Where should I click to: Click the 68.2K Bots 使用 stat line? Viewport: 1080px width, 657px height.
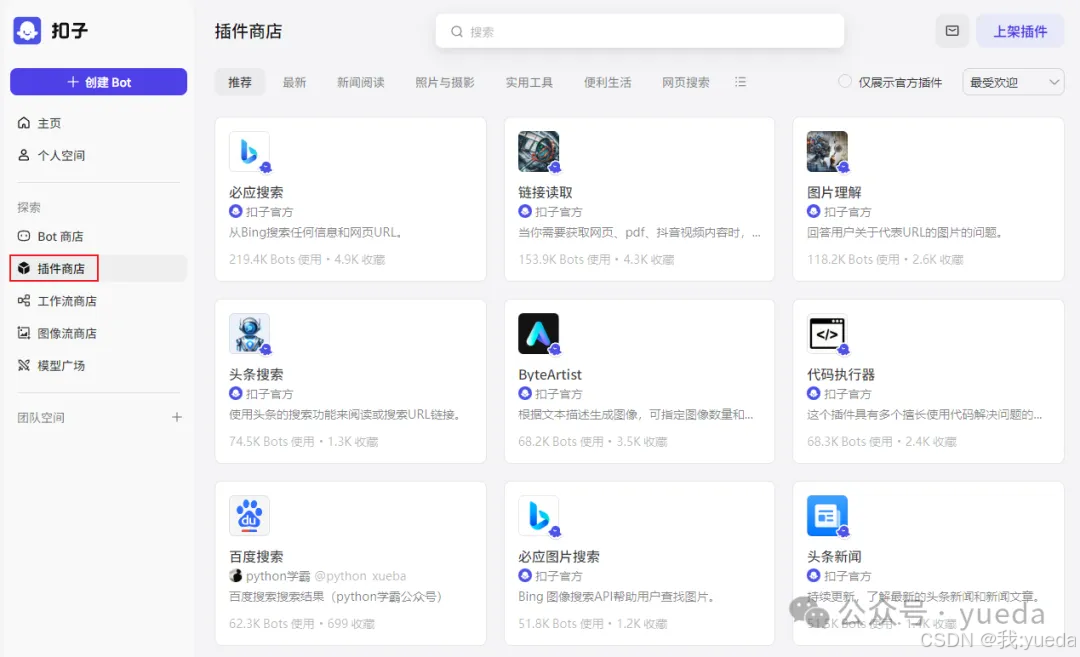point(592,441)
